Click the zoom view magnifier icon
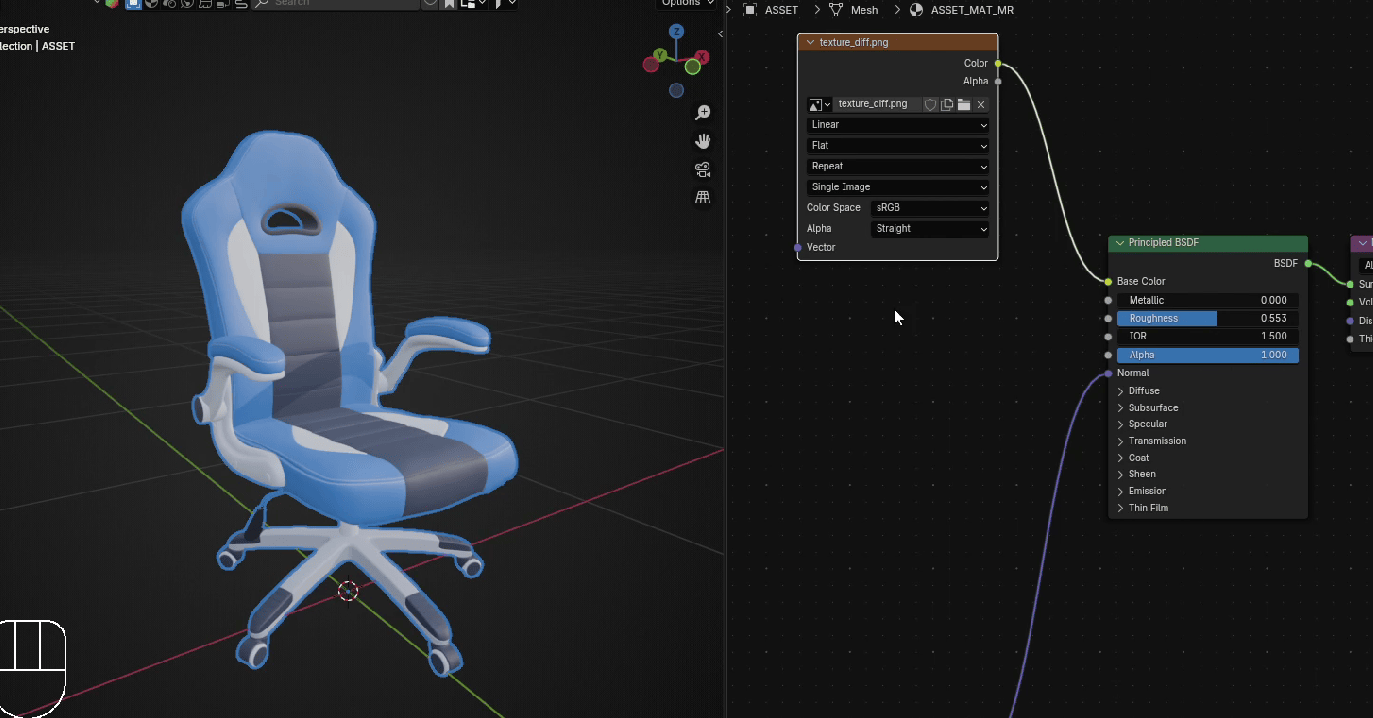 (x=703, y=112)
